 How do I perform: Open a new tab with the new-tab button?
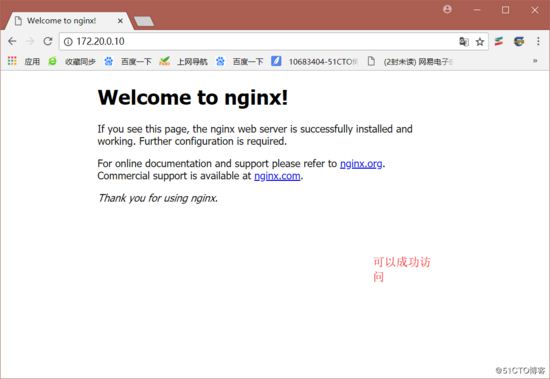point(144,21)
